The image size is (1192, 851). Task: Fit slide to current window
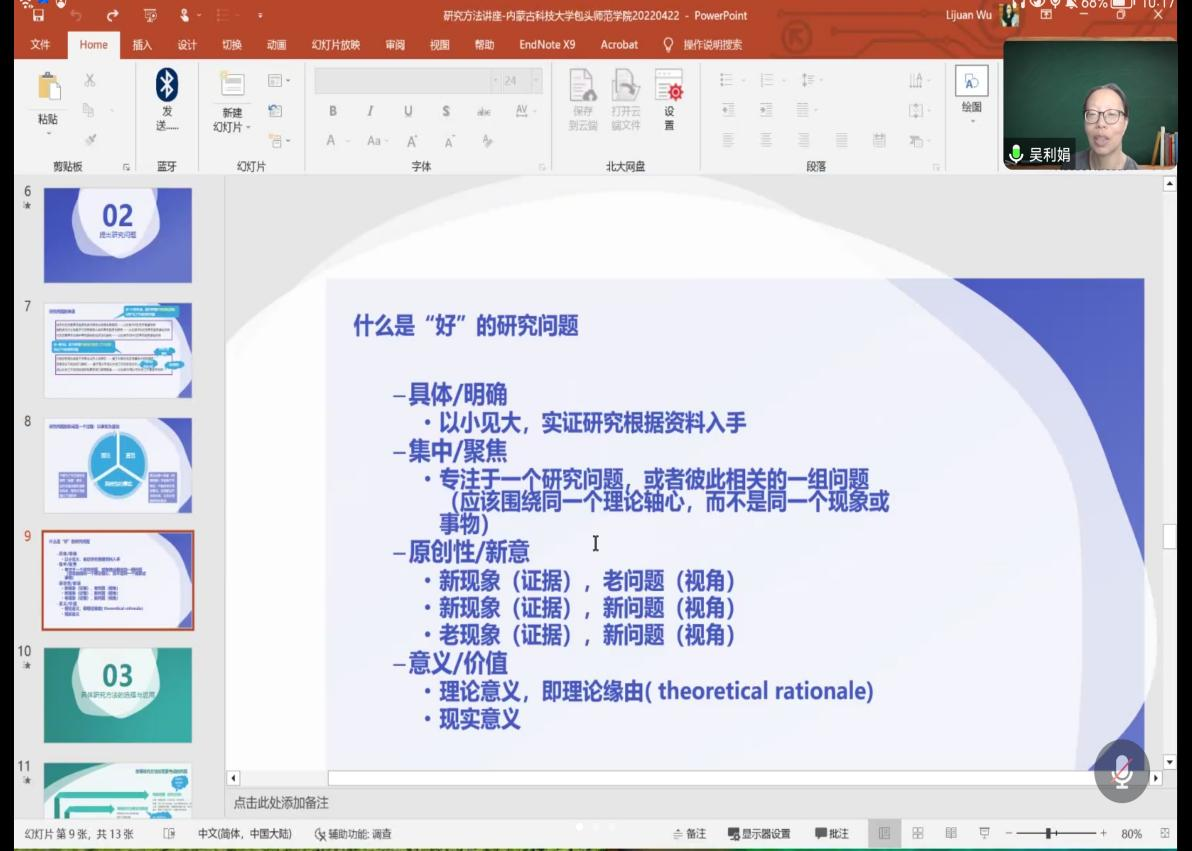click(1165, 833)
